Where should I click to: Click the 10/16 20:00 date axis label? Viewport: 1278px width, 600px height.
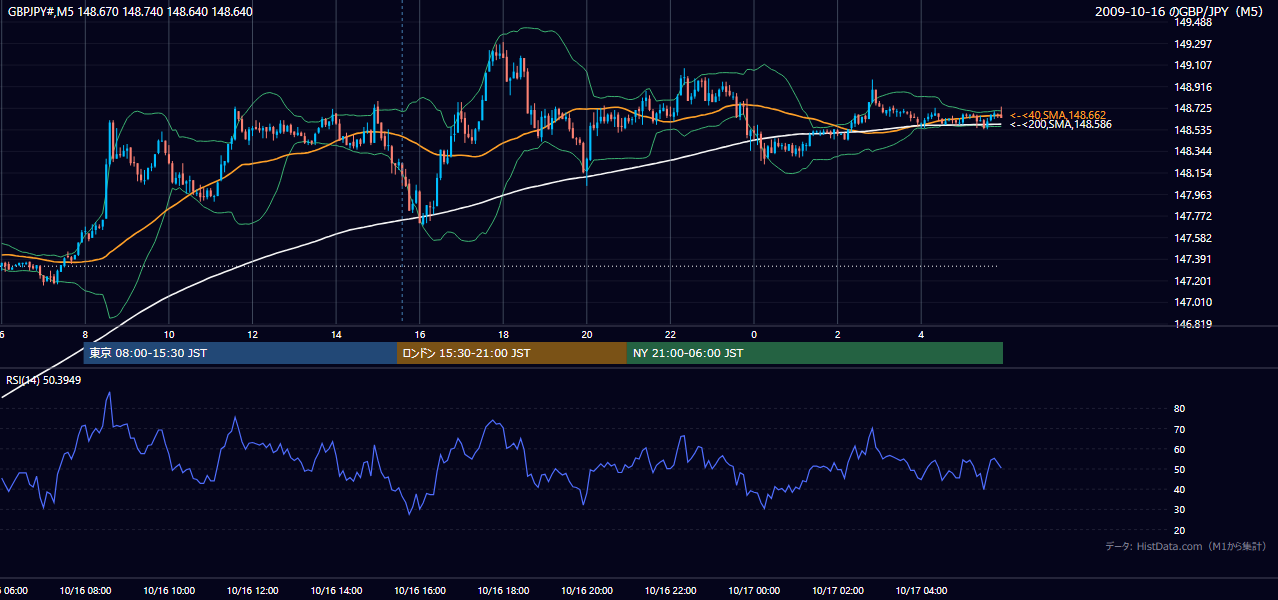586,591
